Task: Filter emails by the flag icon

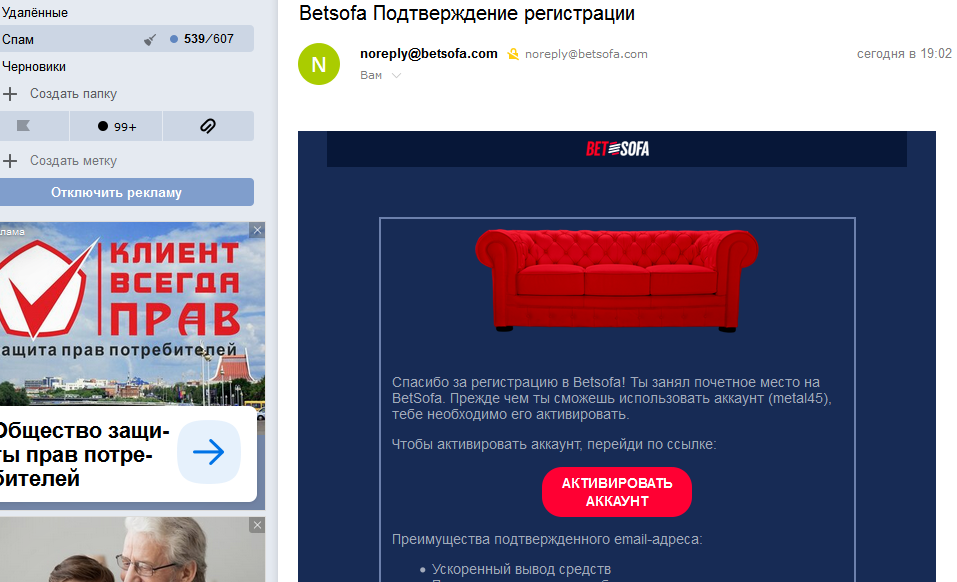Action: tap(23, 126)
